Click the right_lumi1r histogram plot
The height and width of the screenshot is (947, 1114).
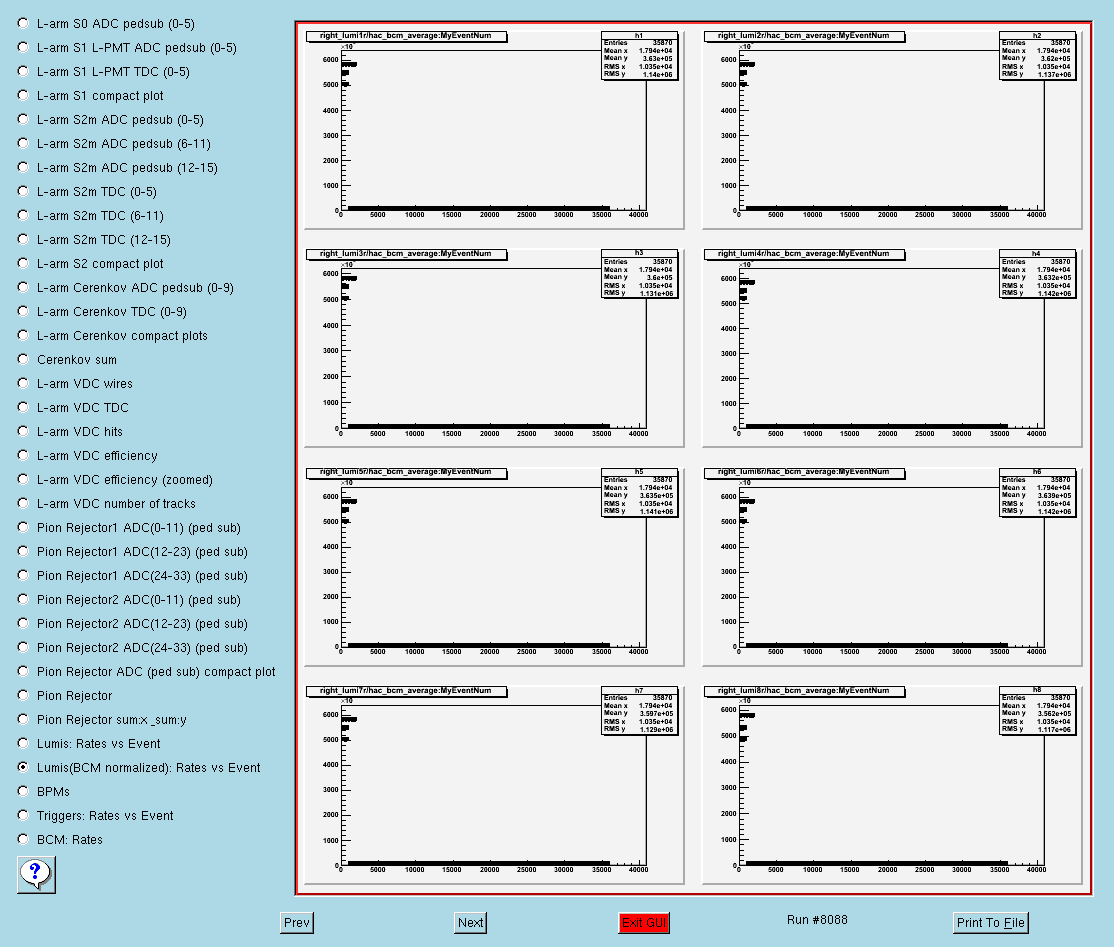click(494, 128)
